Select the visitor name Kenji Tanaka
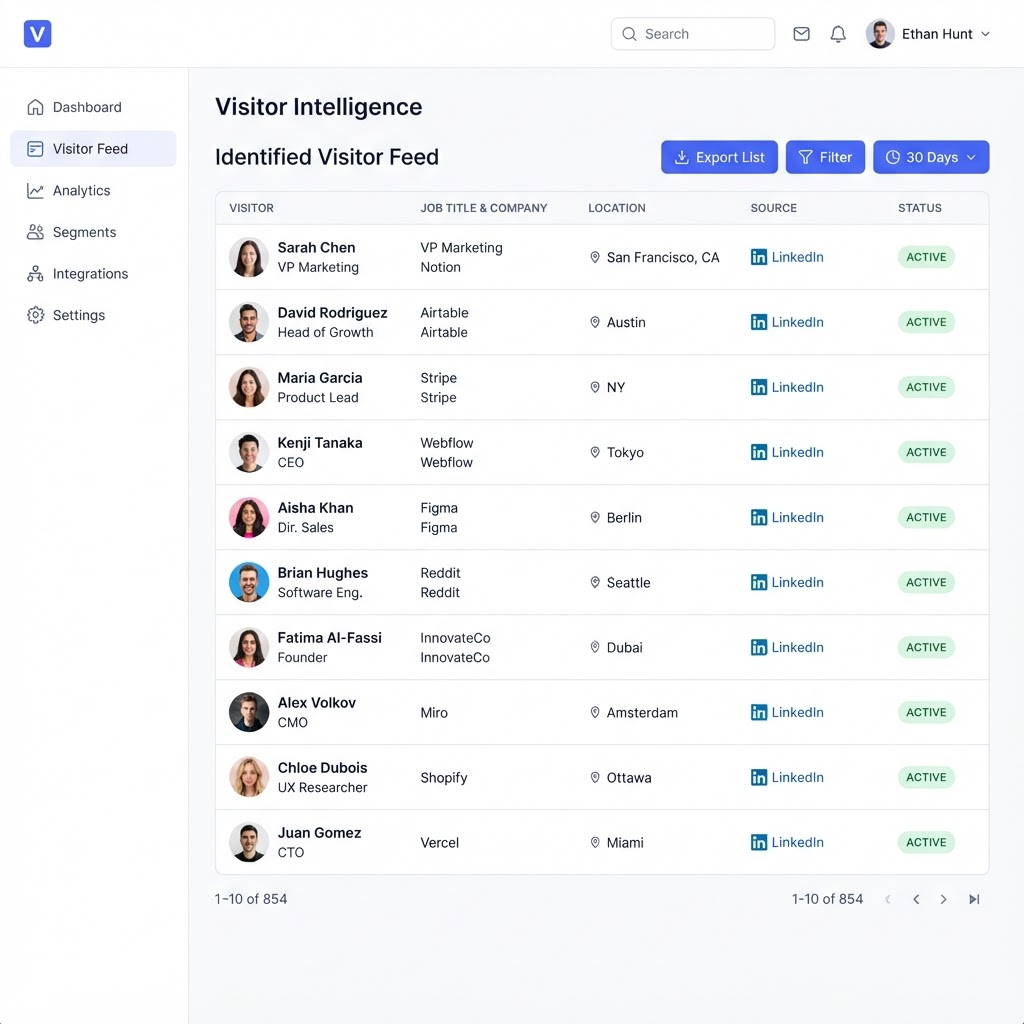This screenshot has height=1024, width=1024. pos(320,443)
